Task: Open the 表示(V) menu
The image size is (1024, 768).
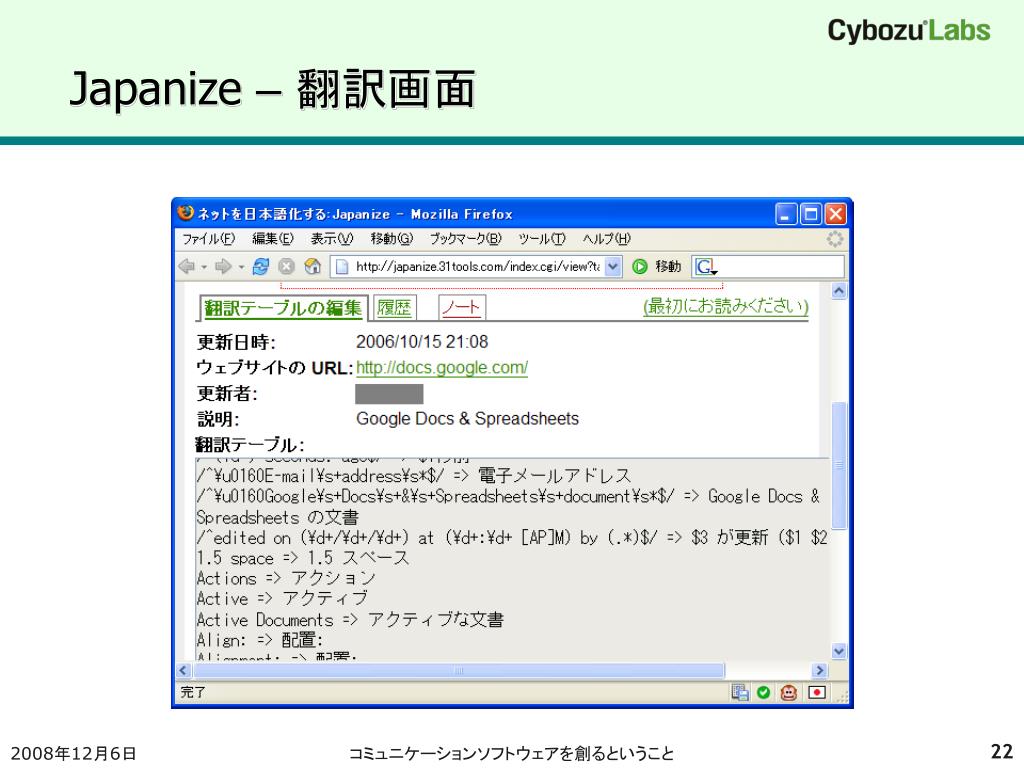Action: tap(331, 239)
